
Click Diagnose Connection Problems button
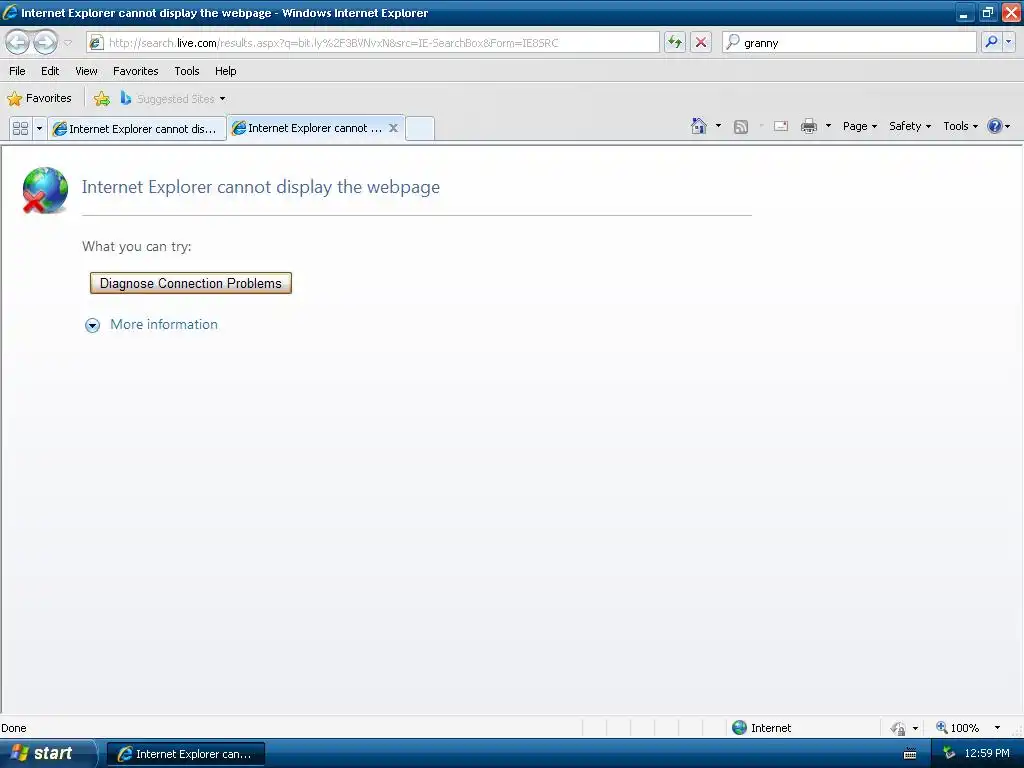pyautogui.click(x=191, y=283)
